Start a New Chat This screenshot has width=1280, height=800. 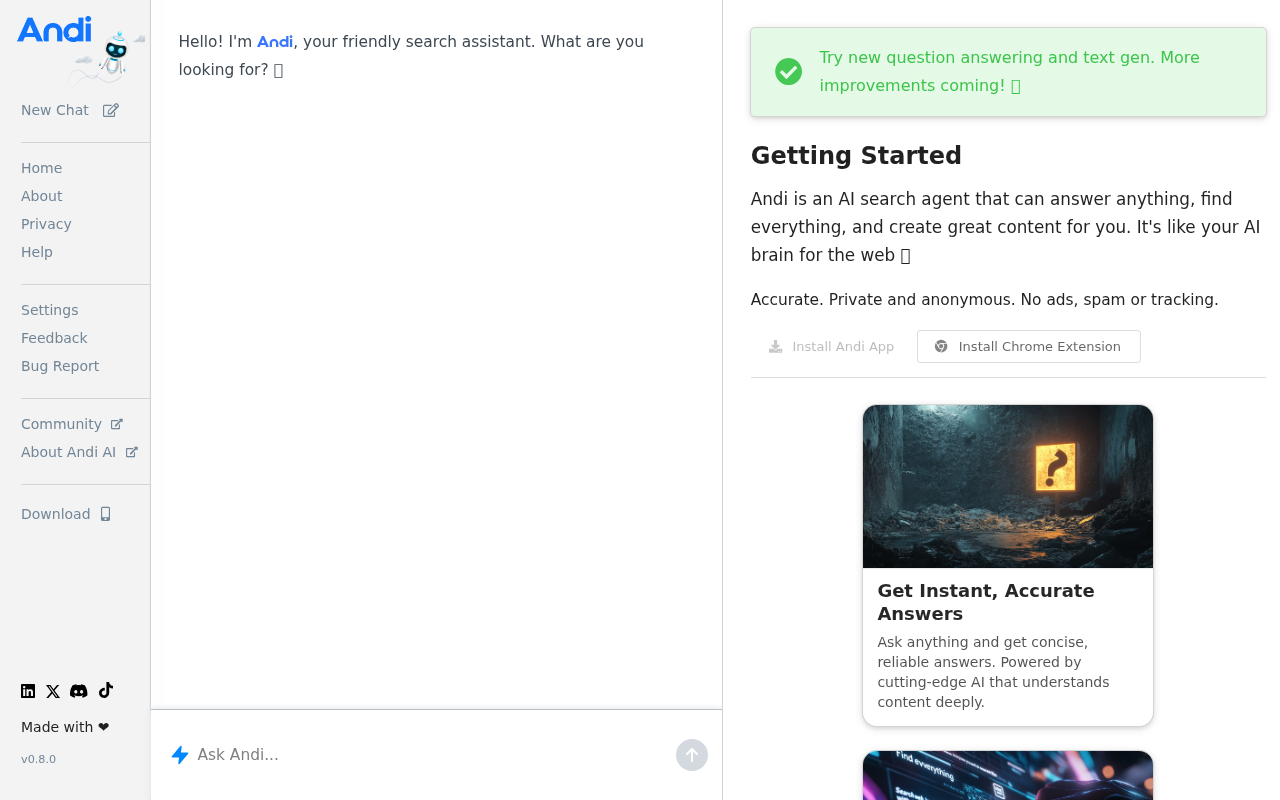tap(70, 110)
